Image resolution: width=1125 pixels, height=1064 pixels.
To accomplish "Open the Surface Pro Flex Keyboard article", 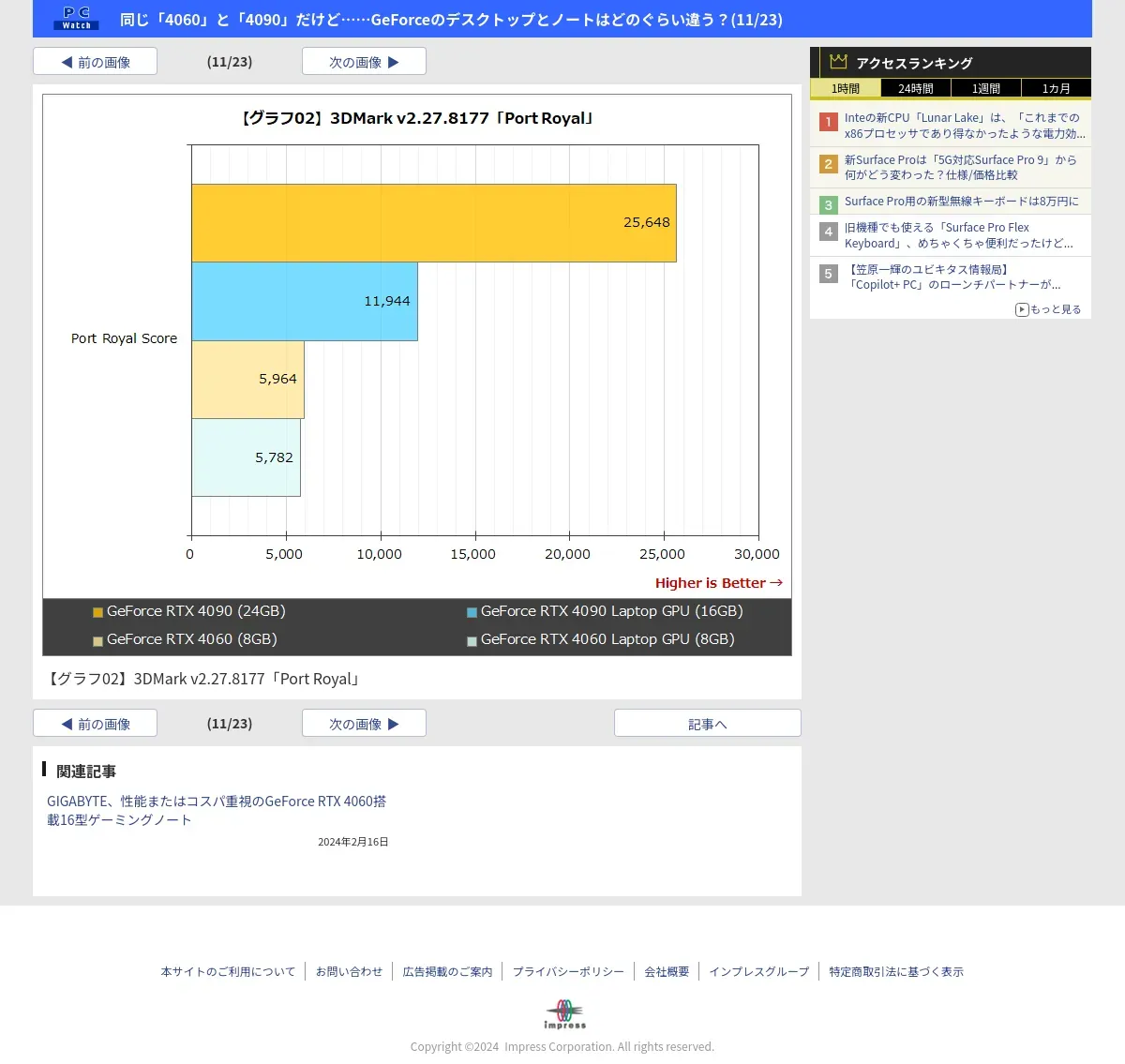I will [x=959, y=235].
